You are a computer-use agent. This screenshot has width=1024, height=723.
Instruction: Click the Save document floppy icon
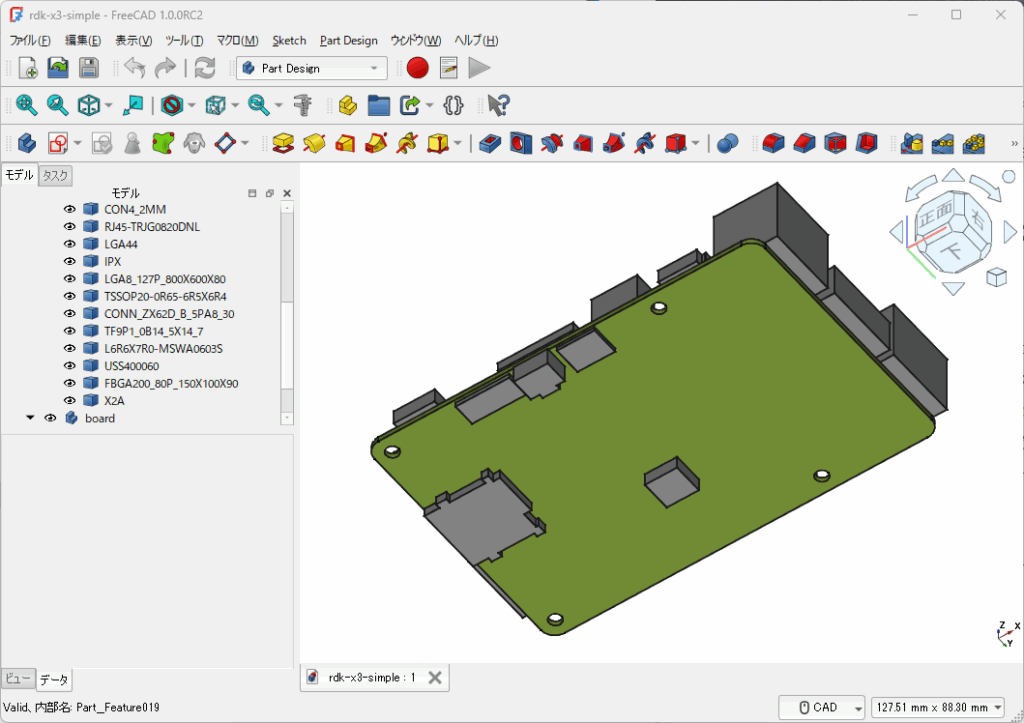tap(89, 68)
